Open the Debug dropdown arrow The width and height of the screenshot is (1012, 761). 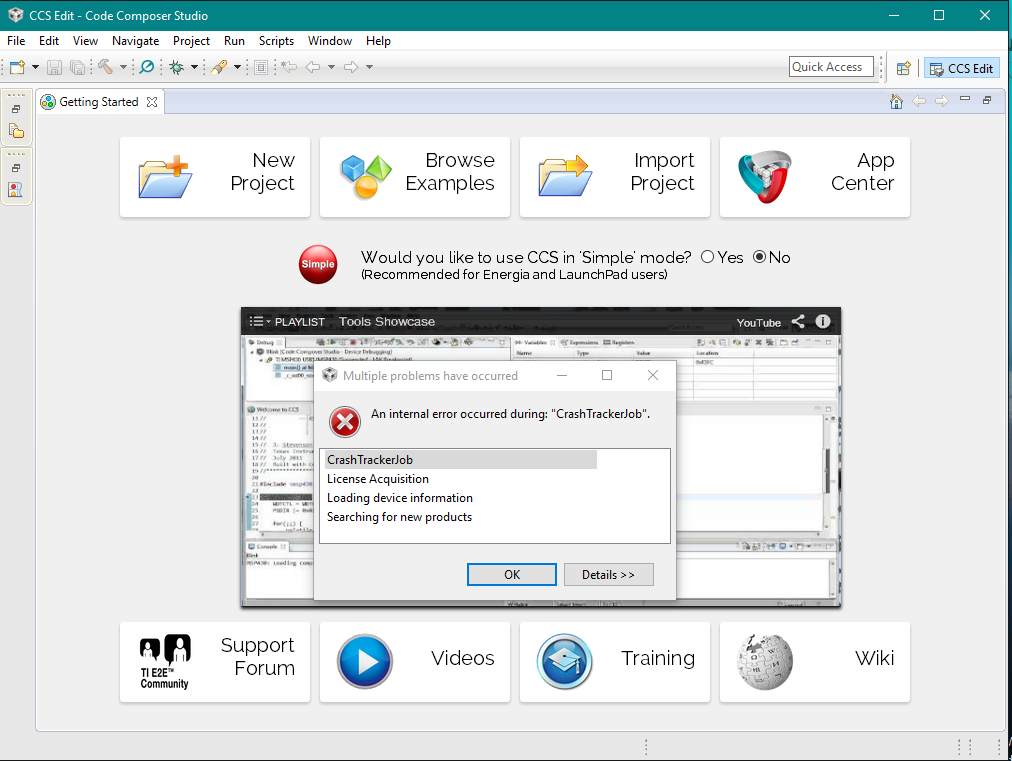pos(194,67)
